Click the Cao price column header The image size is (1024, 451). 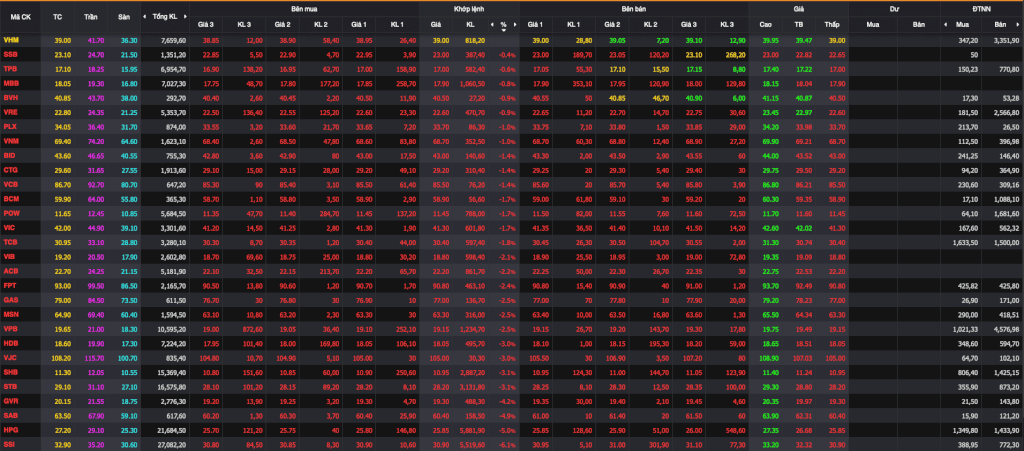[x=765, y=25]
